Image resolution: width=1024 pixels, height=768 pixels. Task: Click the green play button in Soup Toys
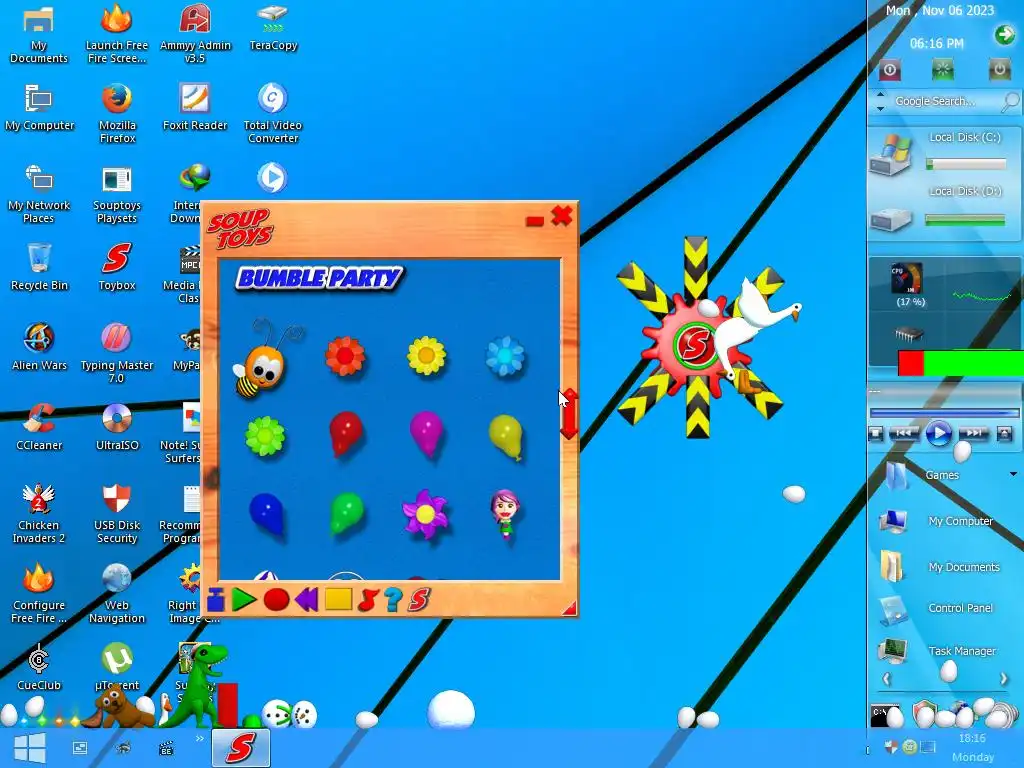point(244,600)
